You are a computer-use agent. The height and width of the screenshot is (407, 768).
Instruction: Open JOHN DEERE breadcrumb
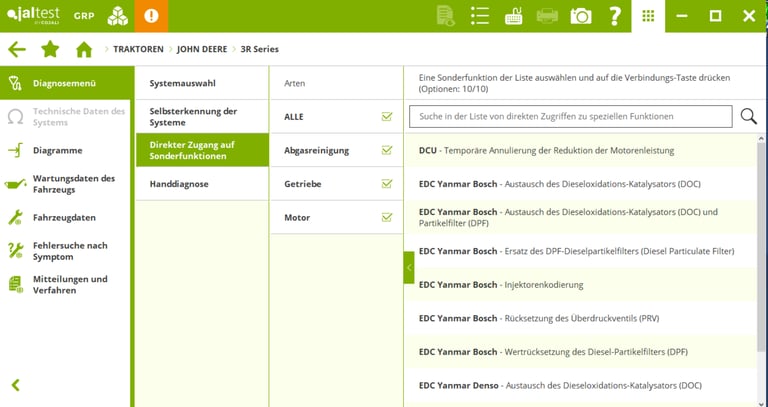coord(202,49)
